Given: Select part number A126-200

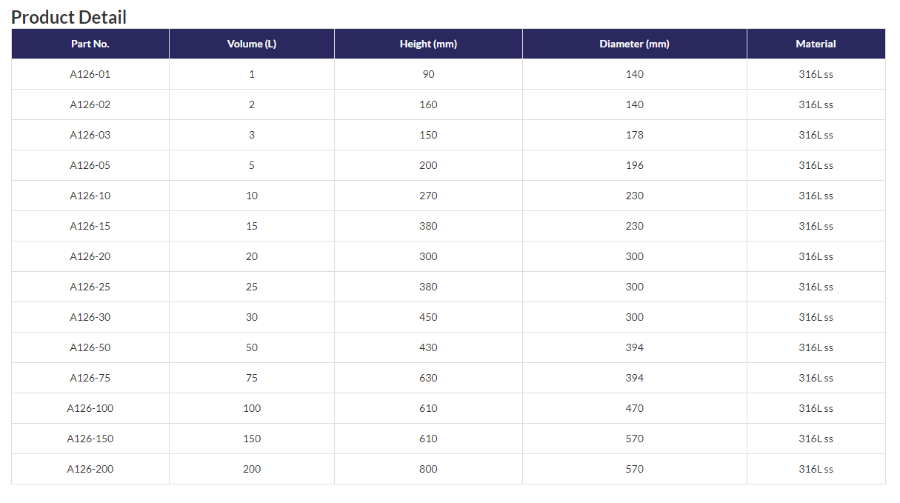Looking at the screenshot, I should 90,469.
